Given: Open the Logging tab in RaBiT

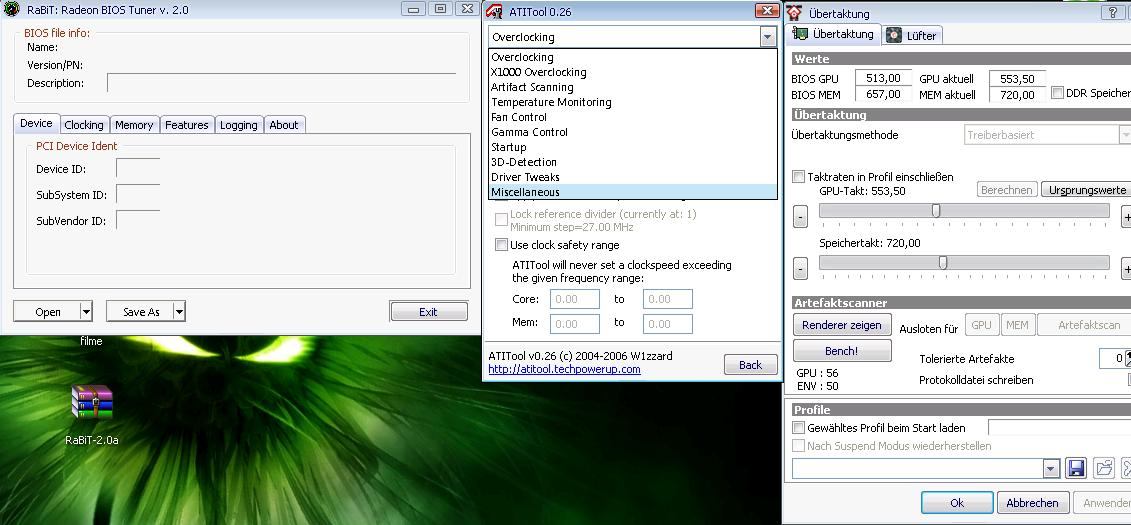Looking at the screenshot, I should (x=239, y=125).
